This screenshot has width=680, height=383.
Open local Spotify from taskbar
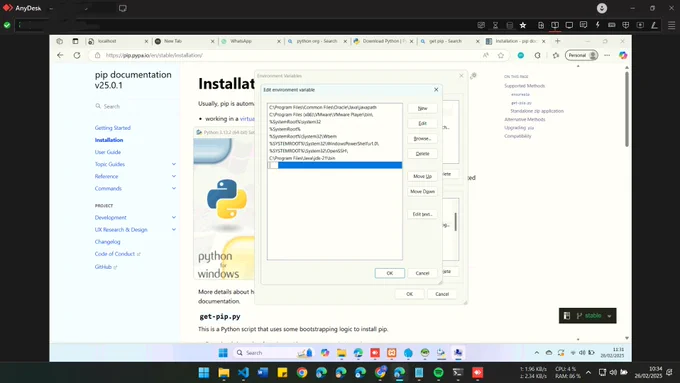438,373
